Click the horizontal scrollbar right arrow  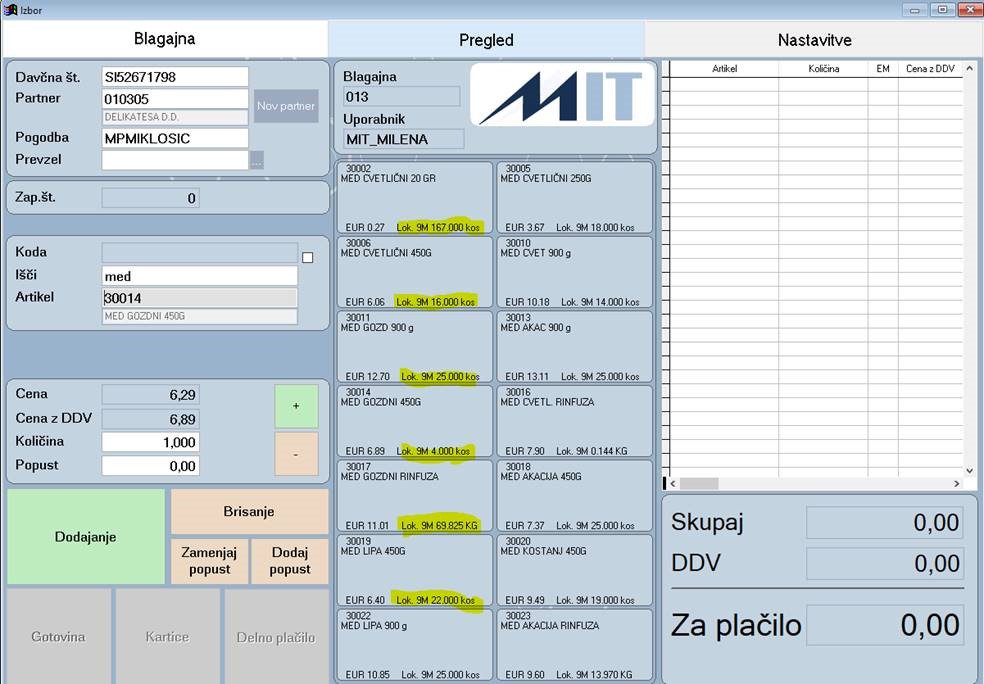(956, 484)
